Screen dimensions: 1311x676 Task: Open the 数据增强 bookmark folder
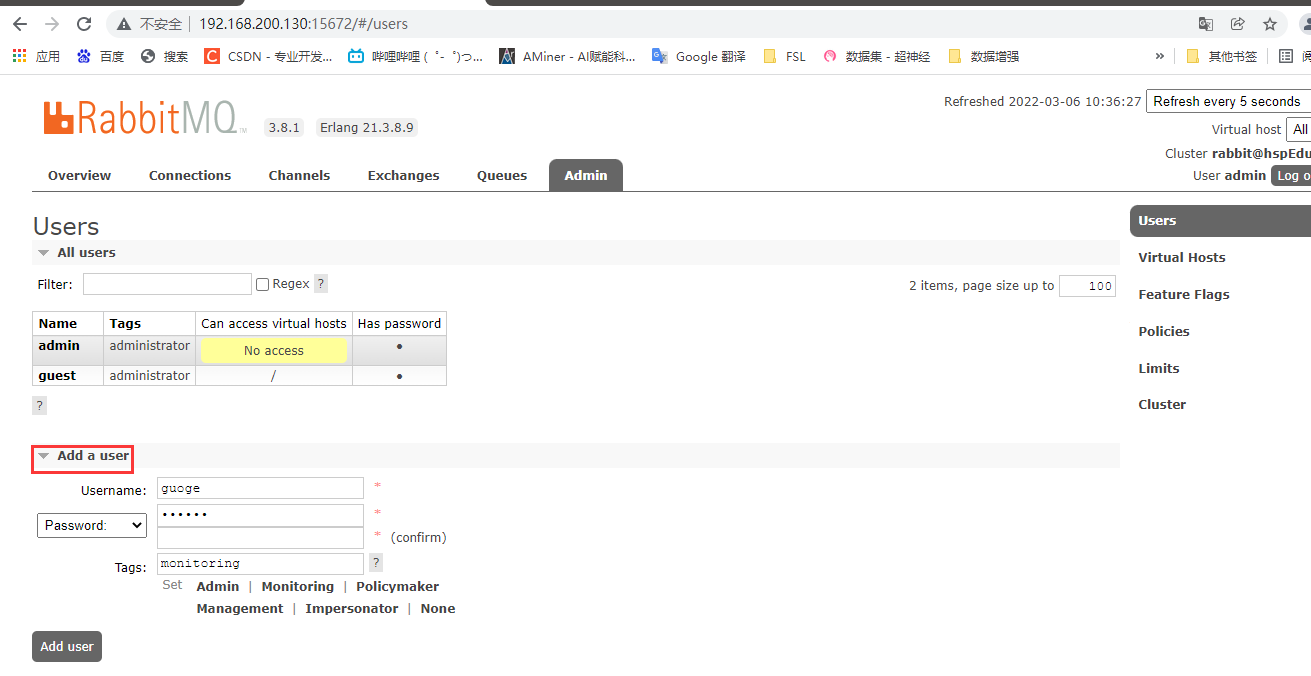[983, 56]
